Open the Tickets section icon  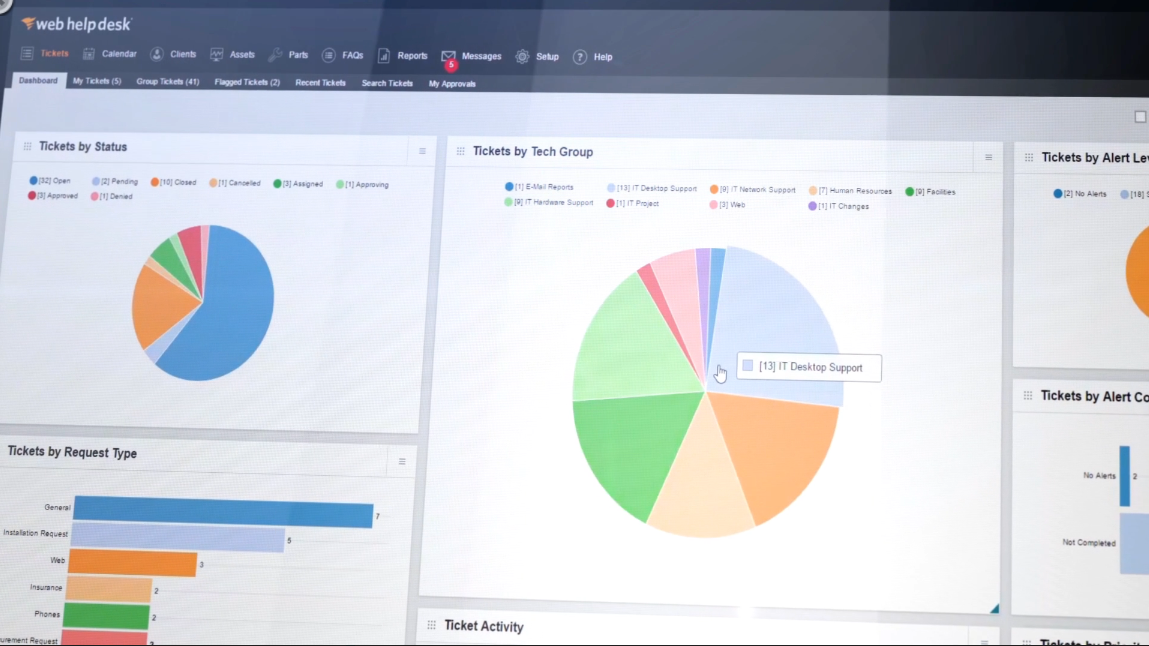pos(27,53)
